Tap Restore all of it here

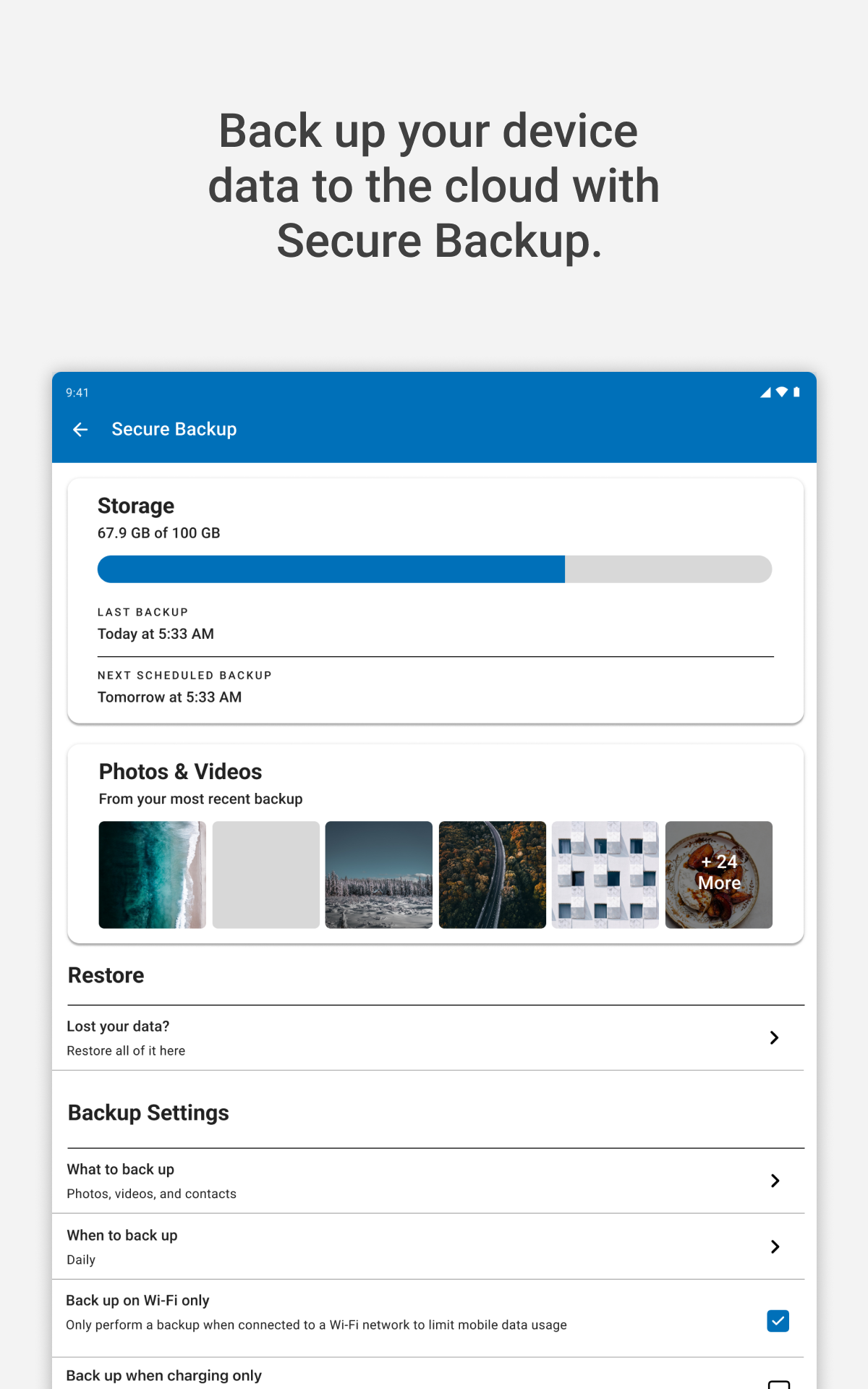[126, 1051]
